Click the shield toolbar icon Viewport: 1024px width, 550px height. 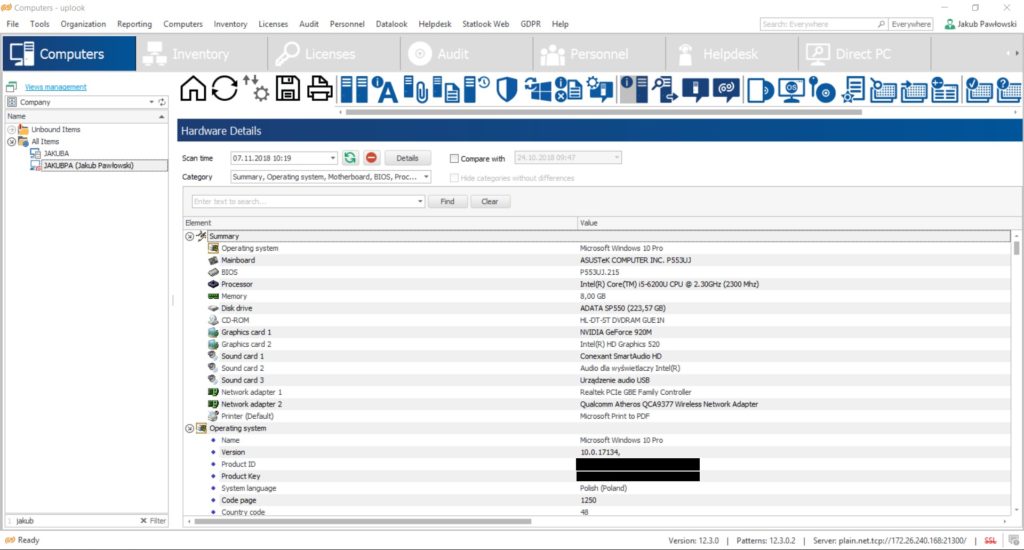pos(507,89)
